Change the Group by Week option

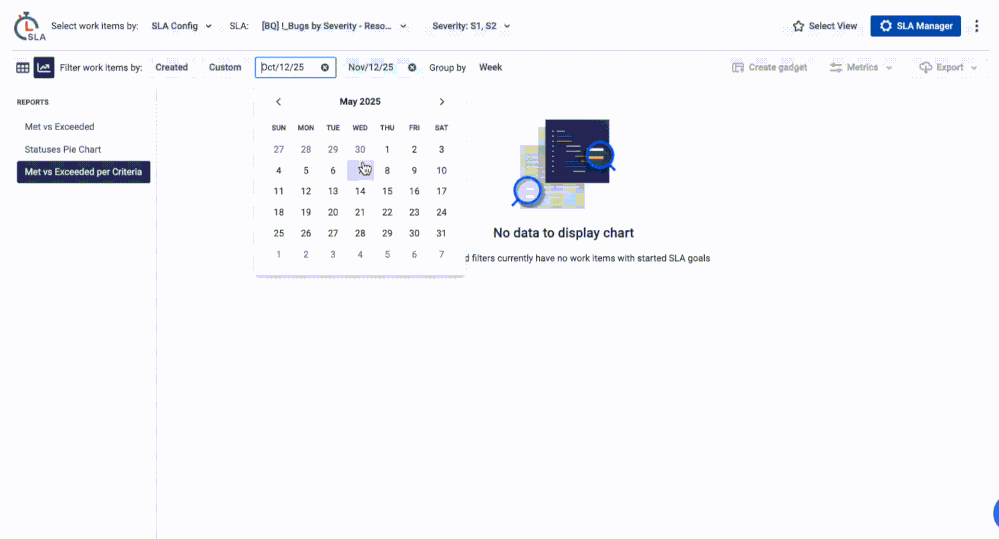click(491, 68)
